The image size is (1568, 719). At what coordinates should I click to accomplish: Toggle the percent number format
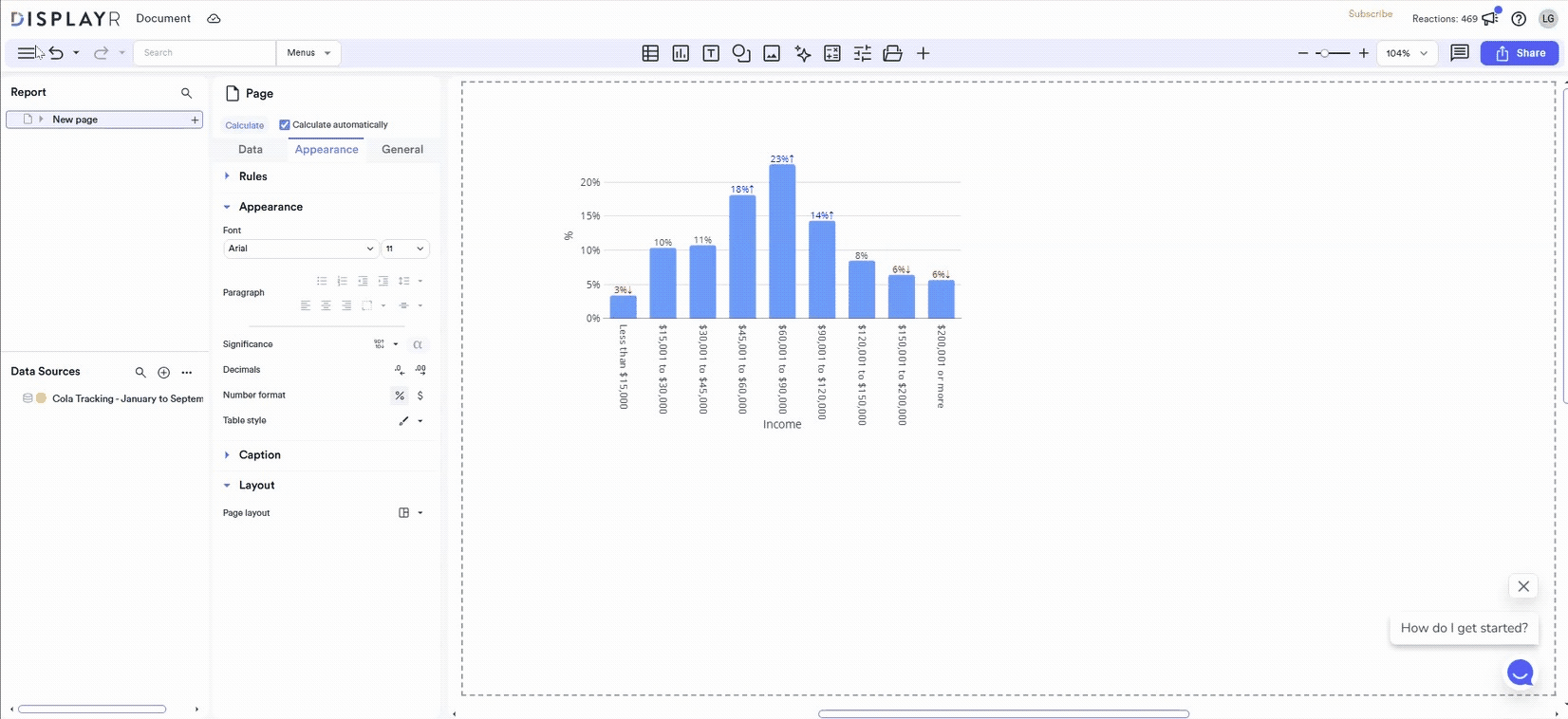click(x=400, y=396)
